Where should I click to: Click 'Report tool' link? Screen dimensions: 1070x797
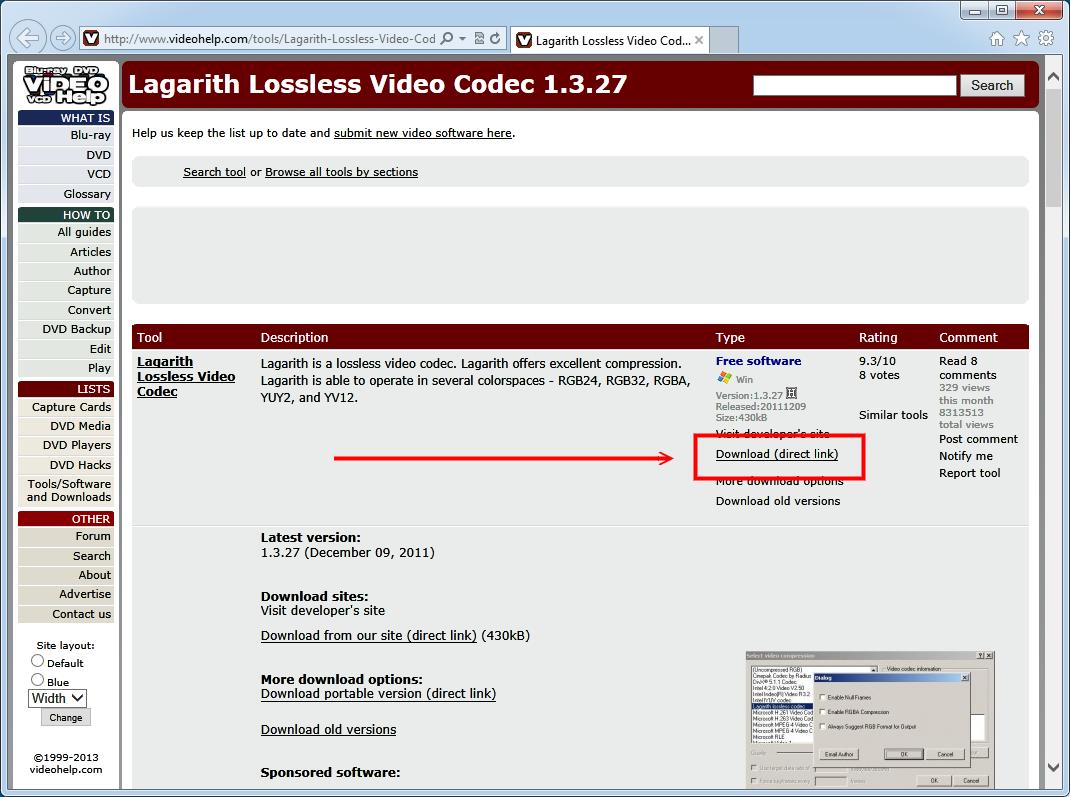pyautogui.click(x=969, y=473)
